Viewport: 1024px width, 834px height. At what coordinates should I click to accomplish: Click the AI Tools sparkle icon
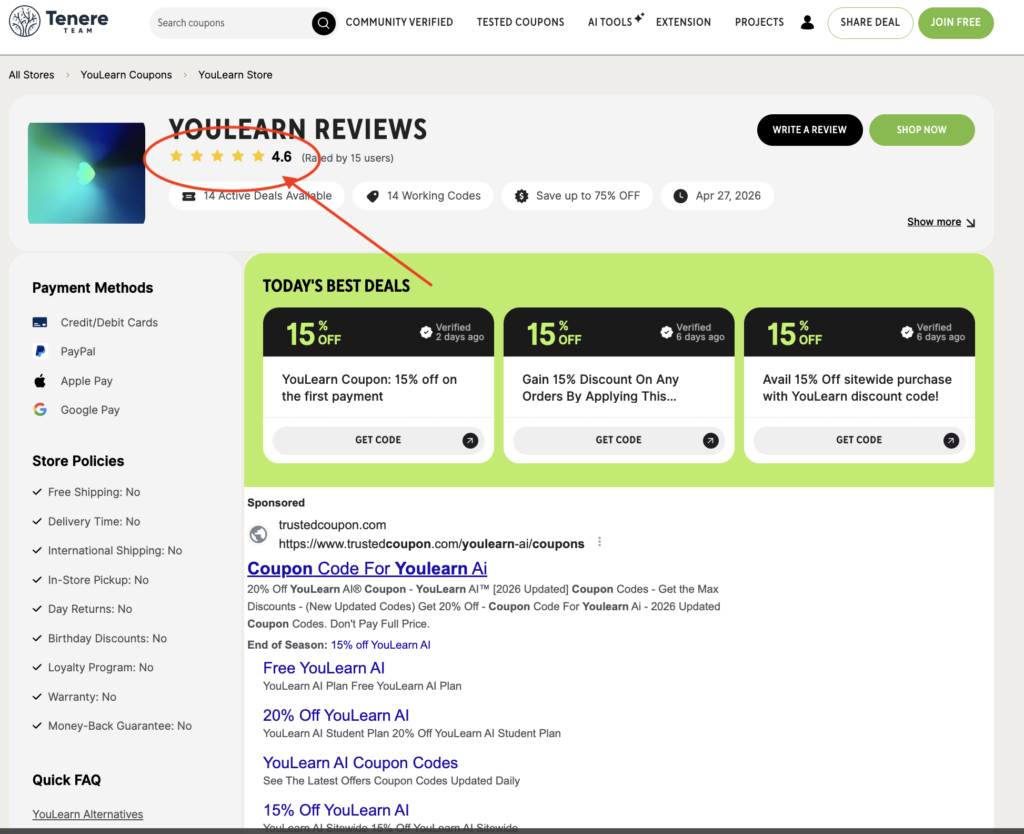(x=639, y=18)
